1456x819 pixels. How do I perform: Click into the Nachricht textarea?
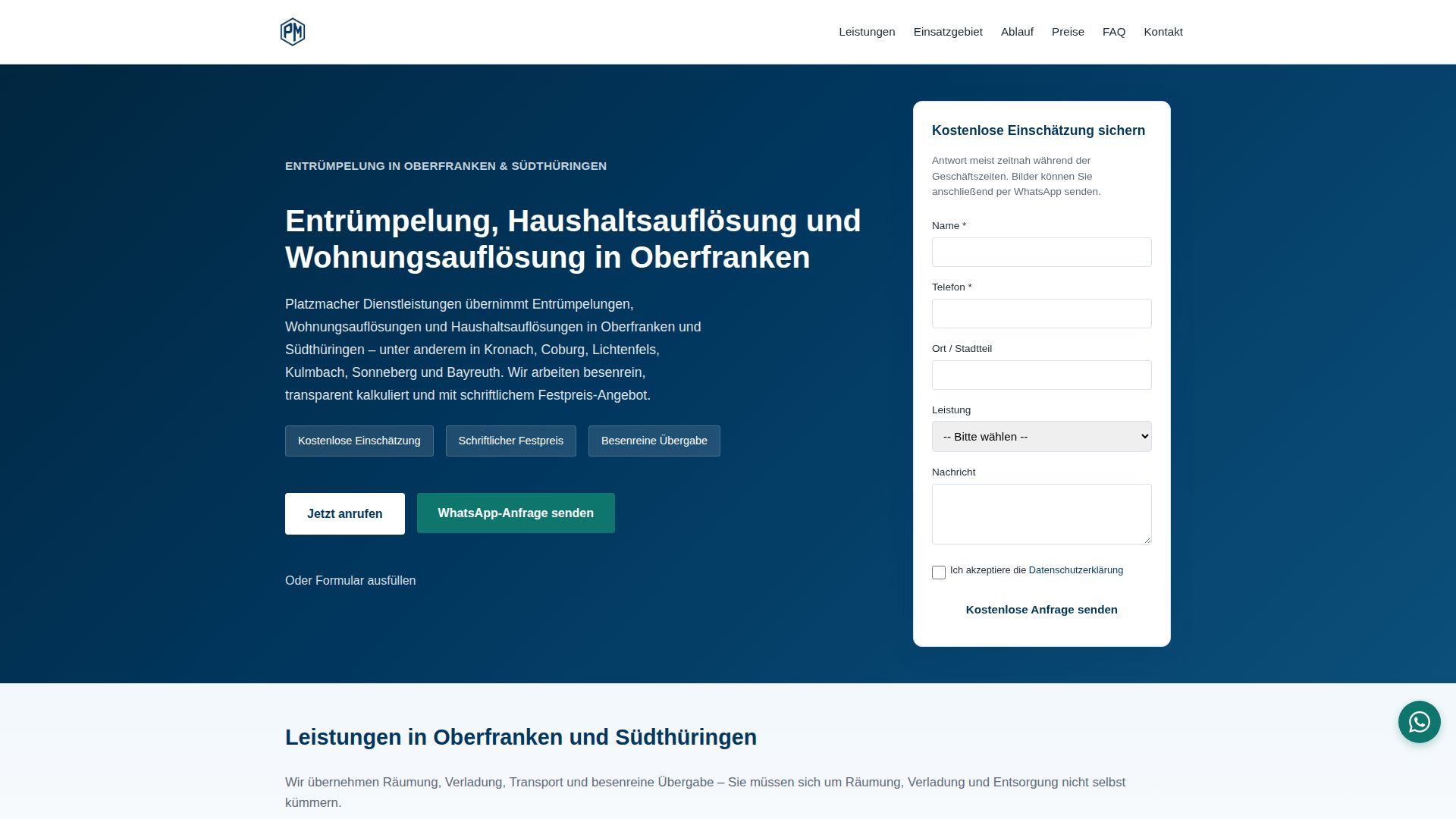tap(1041, 514)
